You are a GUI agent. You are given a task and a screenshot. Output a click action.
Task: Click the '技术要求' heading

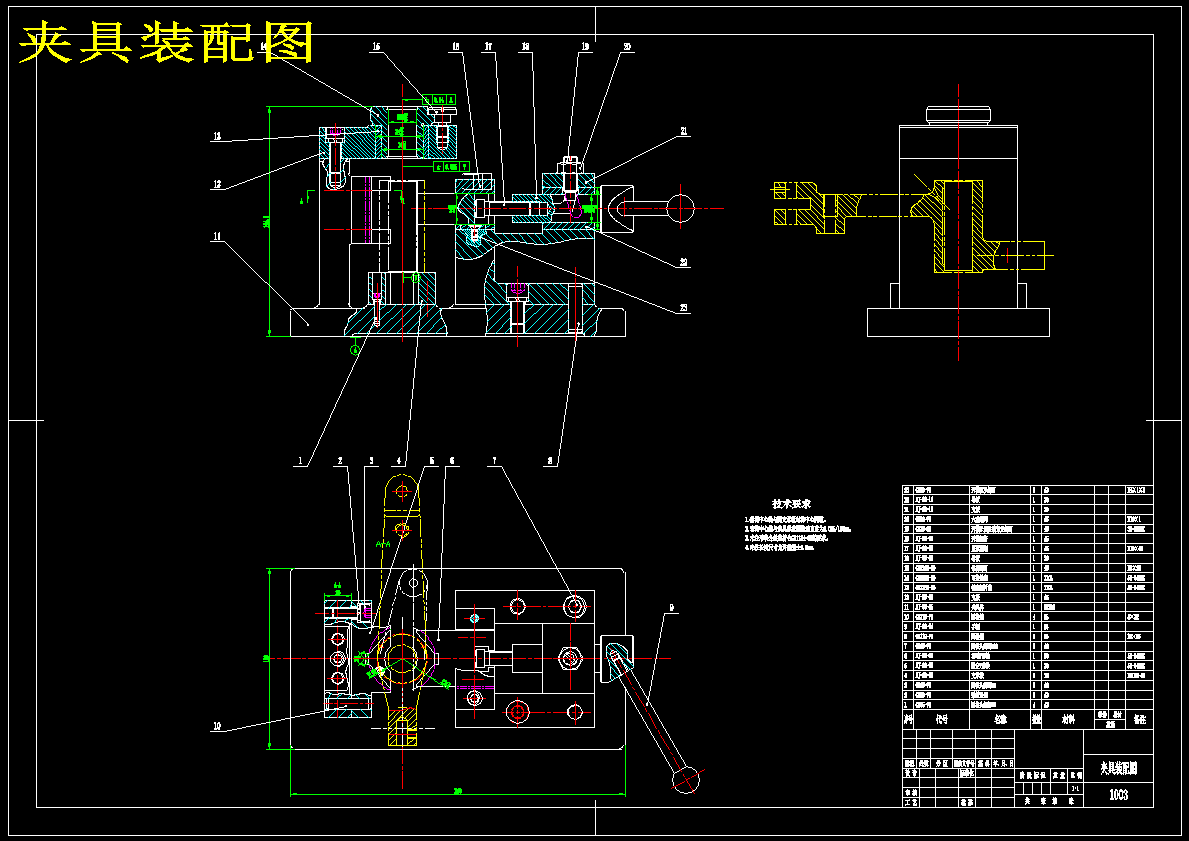pos(792,504)
